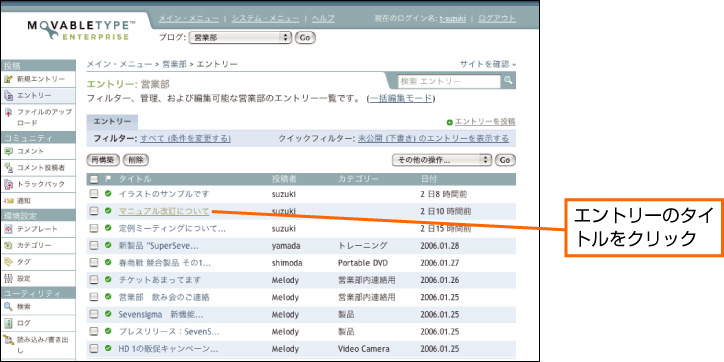Screen dimensions: 724x362
Task: Click the ログ log icon
Action: click(8, 323)
